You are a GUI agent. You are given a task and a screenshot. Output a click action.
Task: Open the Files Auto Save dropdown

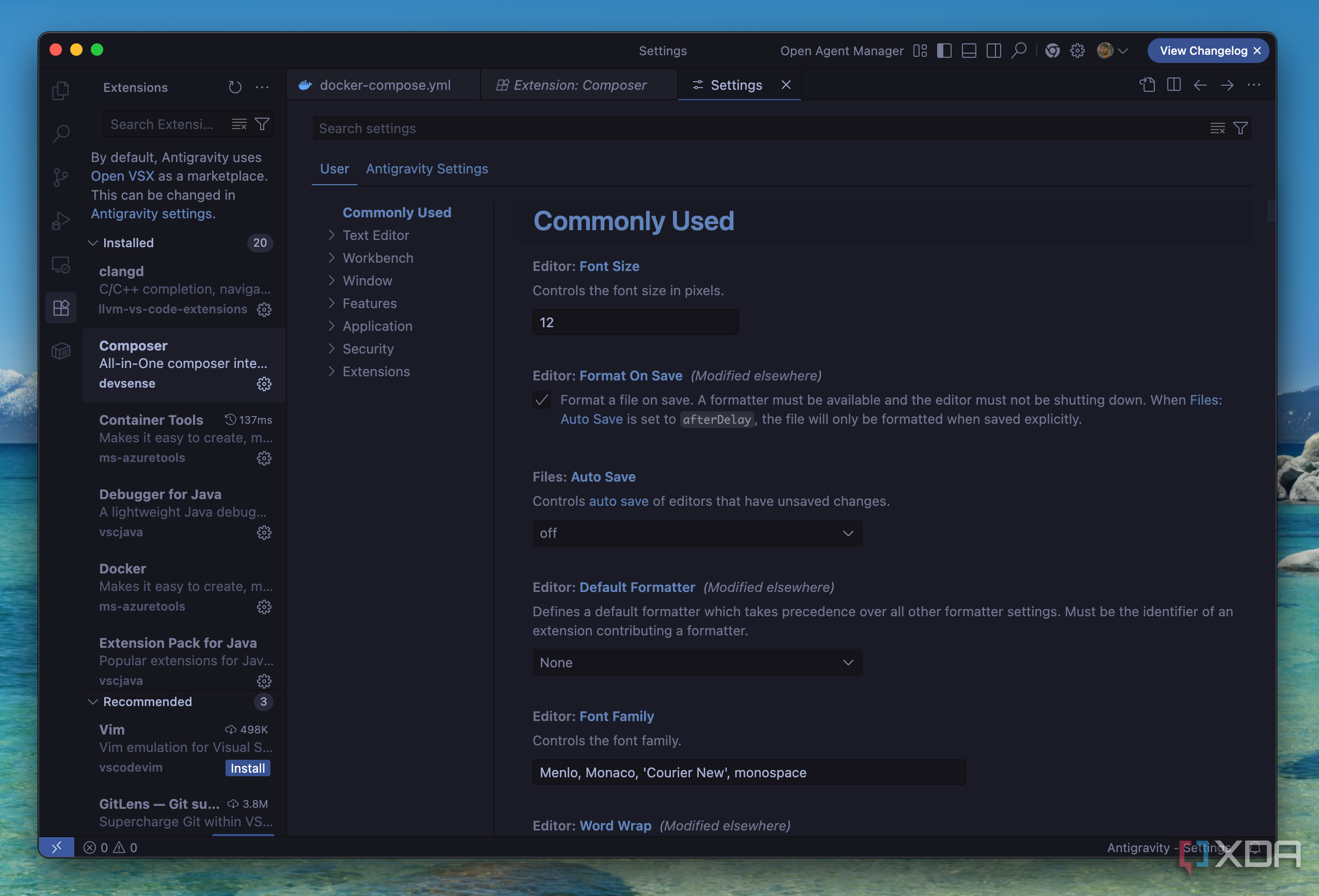(x=697, y=533)
